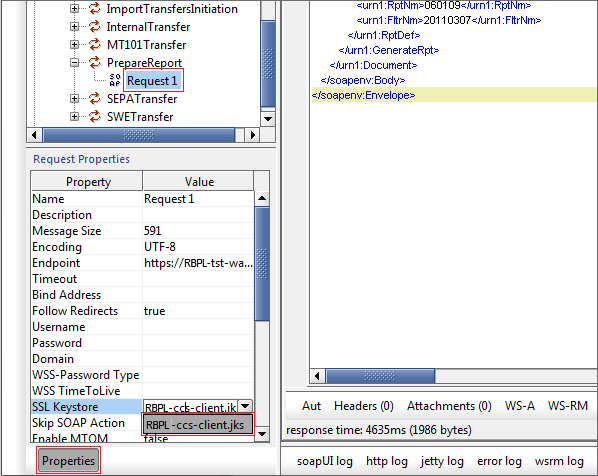Click the Value column header
The image size is (598, 476).
click(x=198, y=182)
